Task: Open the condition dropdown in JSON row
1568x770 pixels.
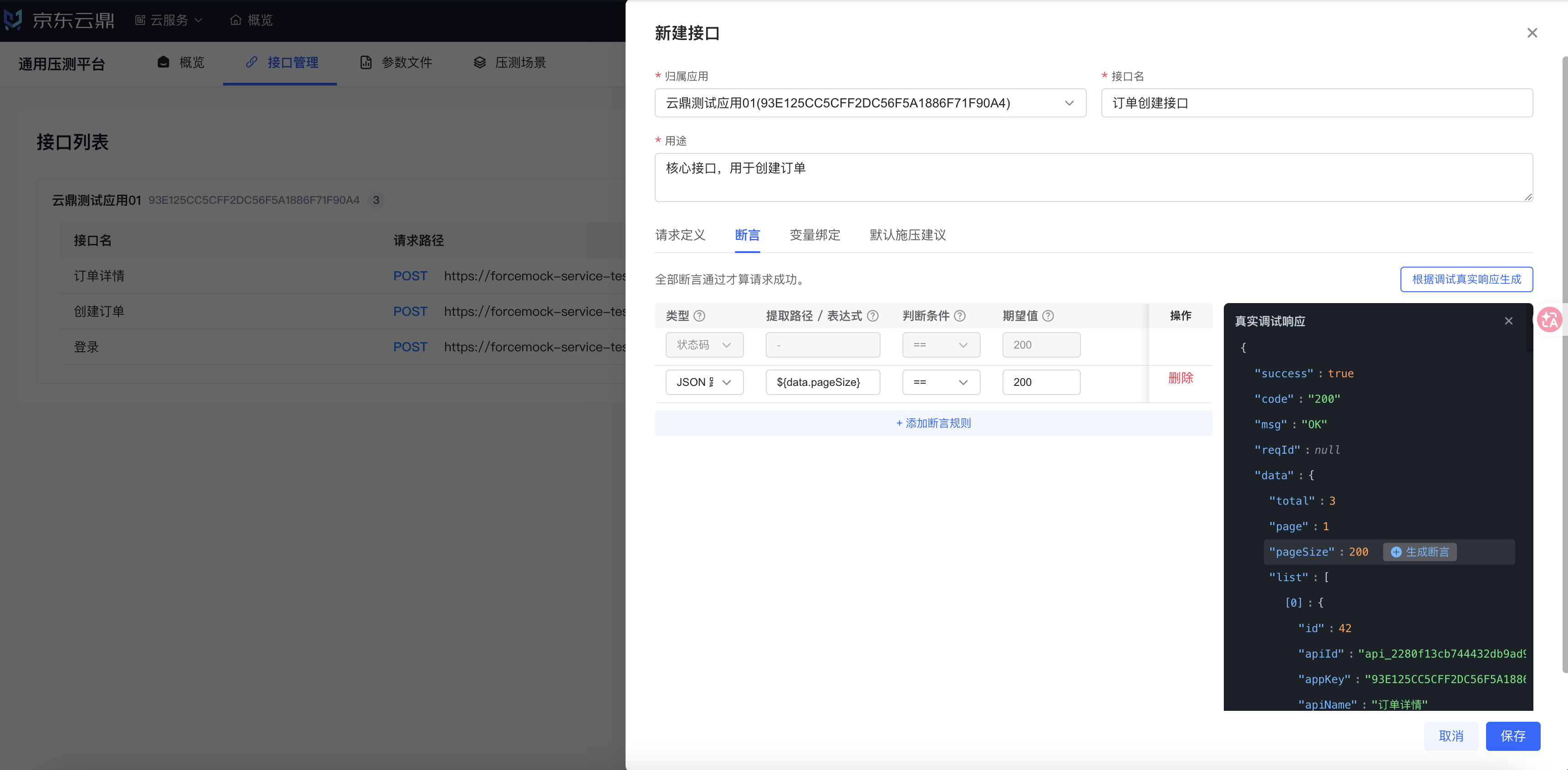Action: click(941, 382)
